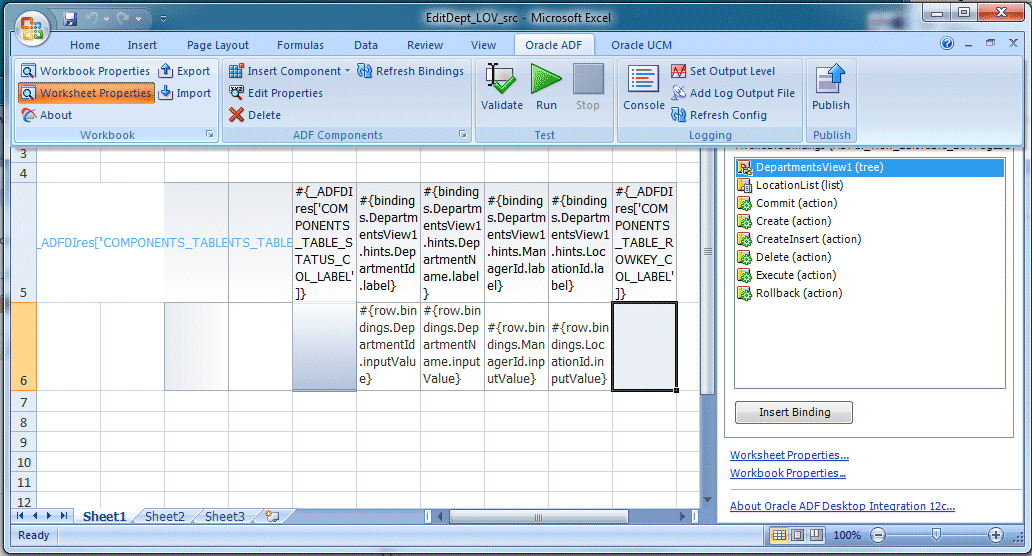Image resolution: width=1032 pixels, height=556 pixels.
Task: Validate the workbook
Action: pos(502,88)
